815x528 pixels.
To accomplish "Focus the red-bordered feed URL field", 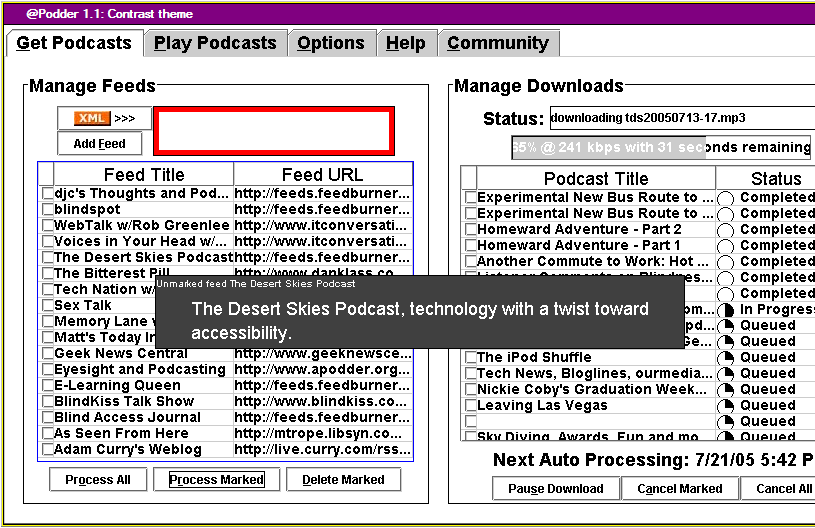I will tap(274, 131).
